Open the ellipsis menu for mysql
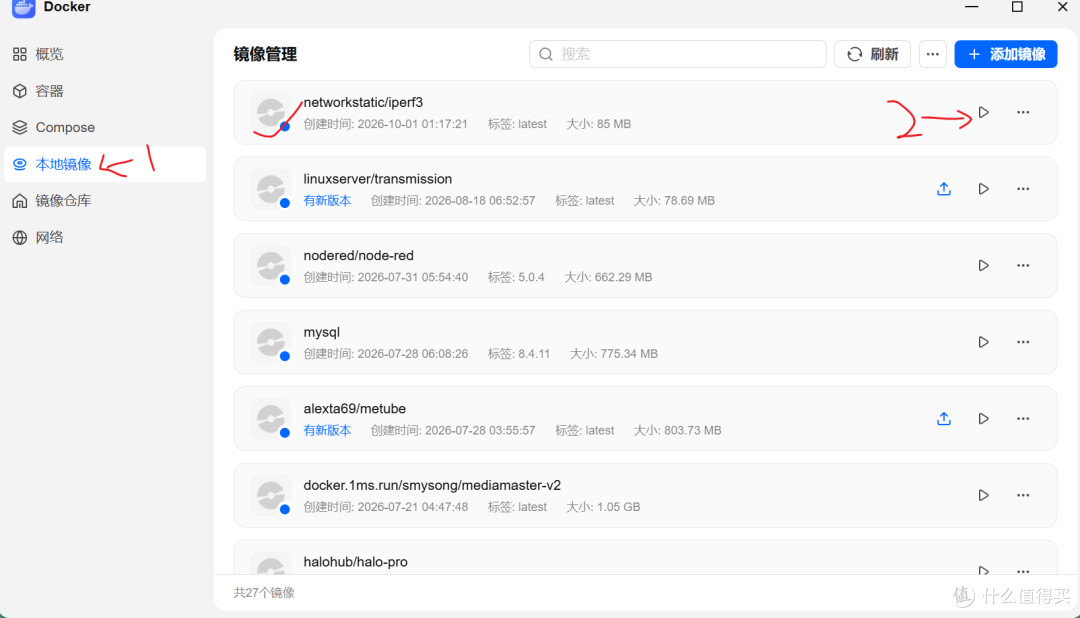This screenshot has height=618, width=1080. pos(1023,342)
